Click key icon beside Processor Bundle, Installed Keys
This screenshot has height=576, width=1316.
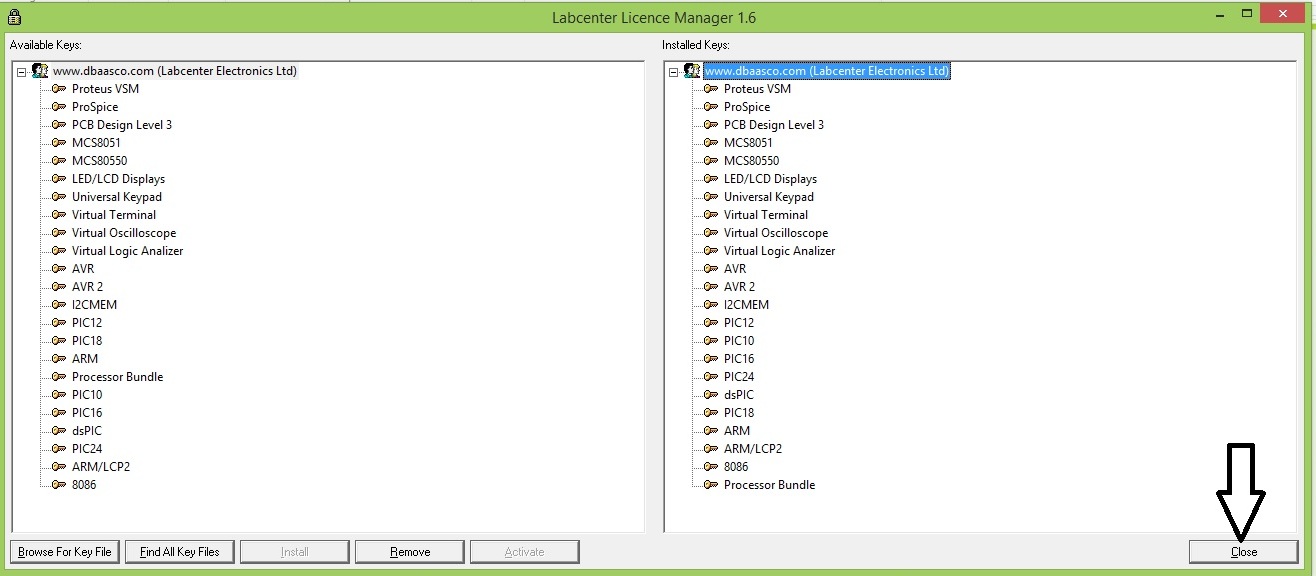click(711, 485)
